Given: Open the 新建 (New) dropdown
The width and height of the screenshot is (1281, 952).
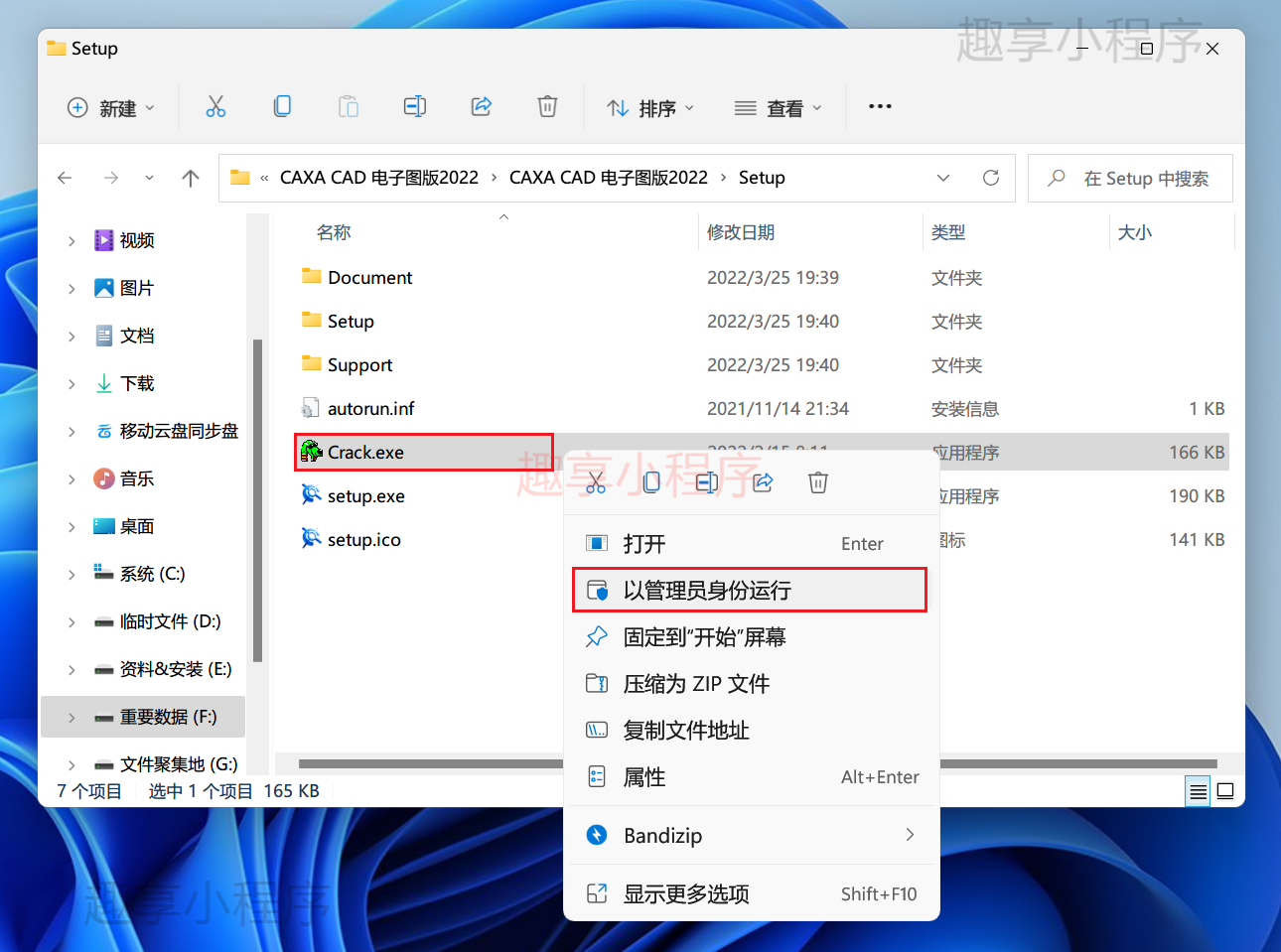Looking at the screenshot, I should coord(111,107).
